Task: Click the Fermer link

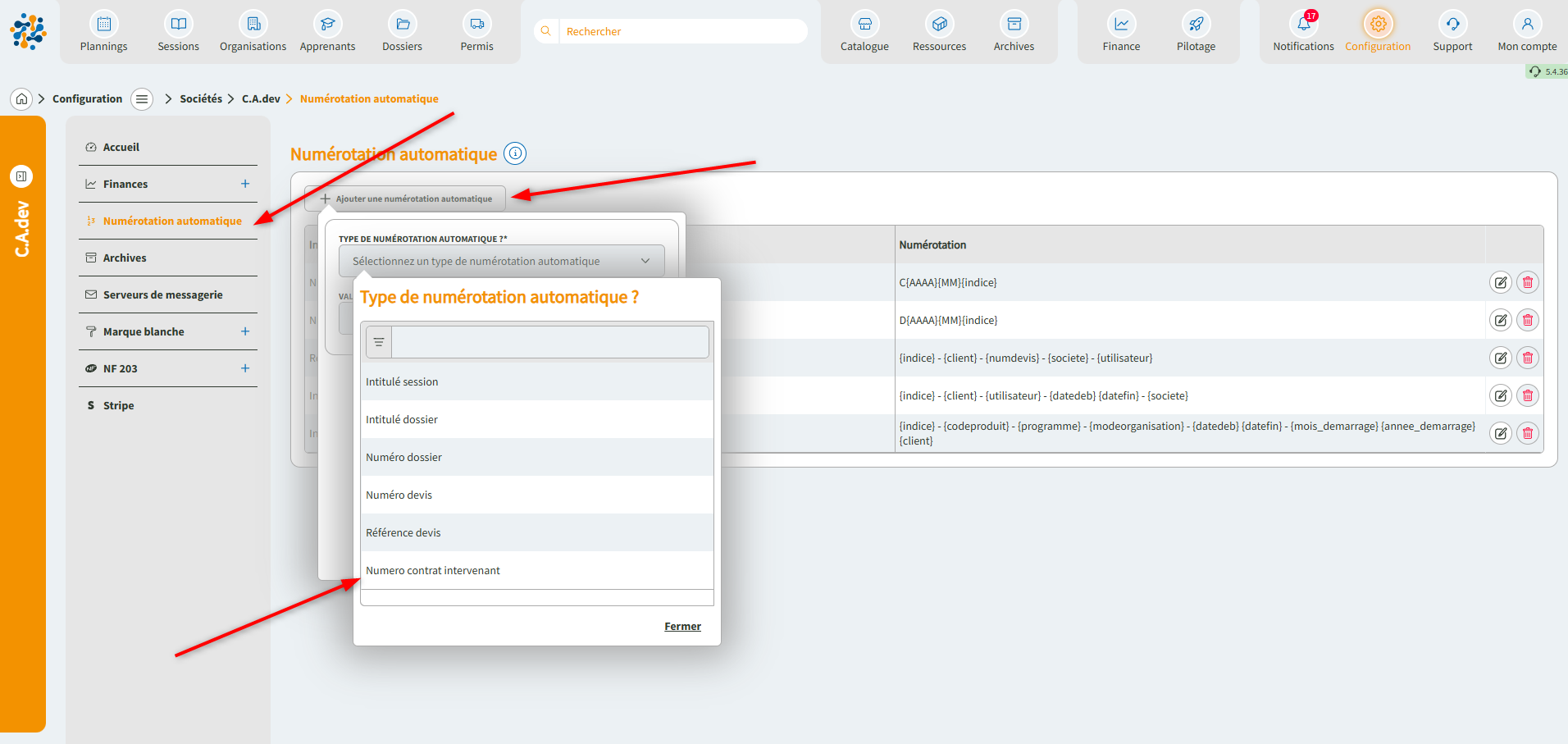Action: pos(682,626)
